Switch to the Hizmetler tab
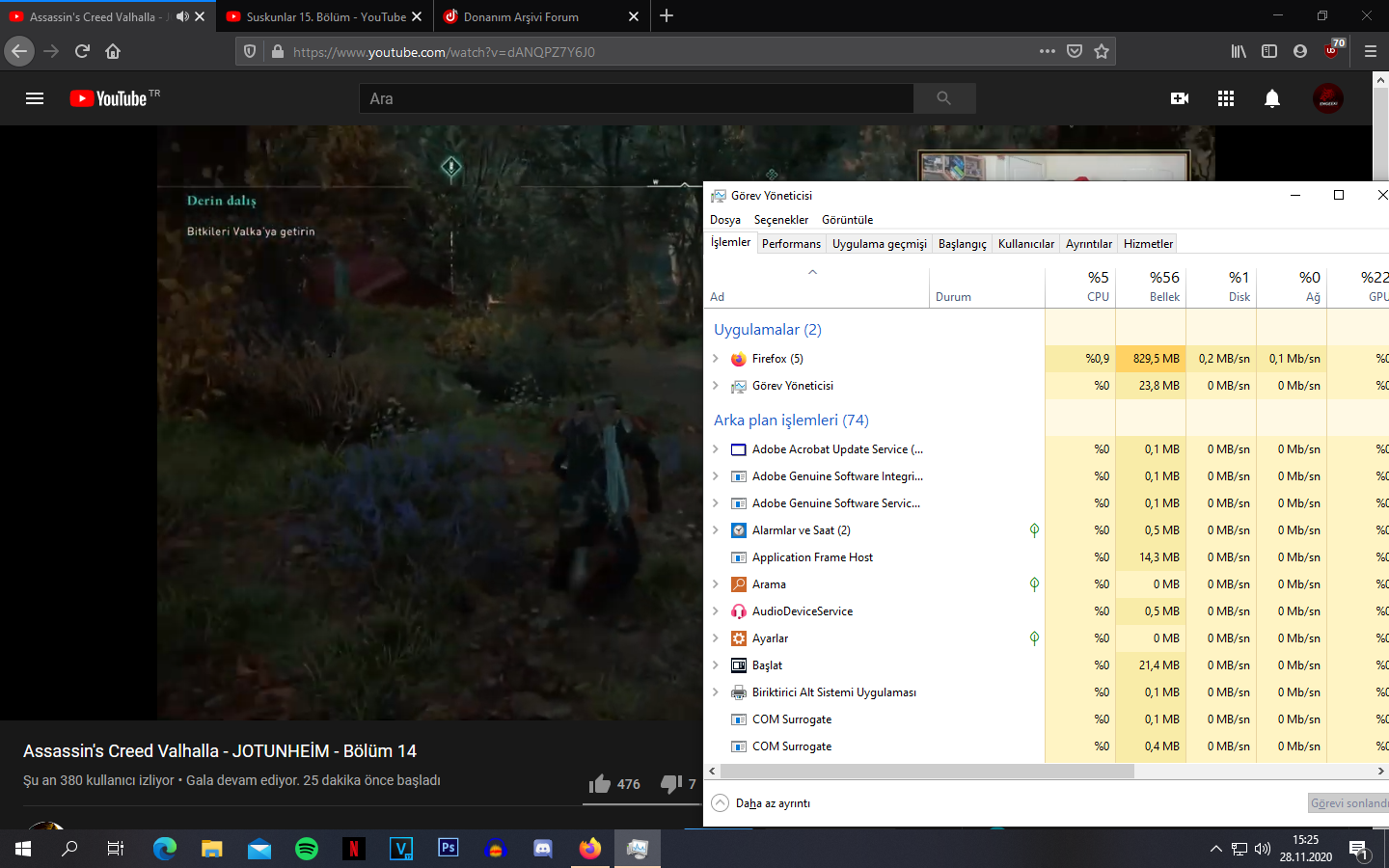The height and width of the screenshot is (868, 1389). tap(1148, 244)
